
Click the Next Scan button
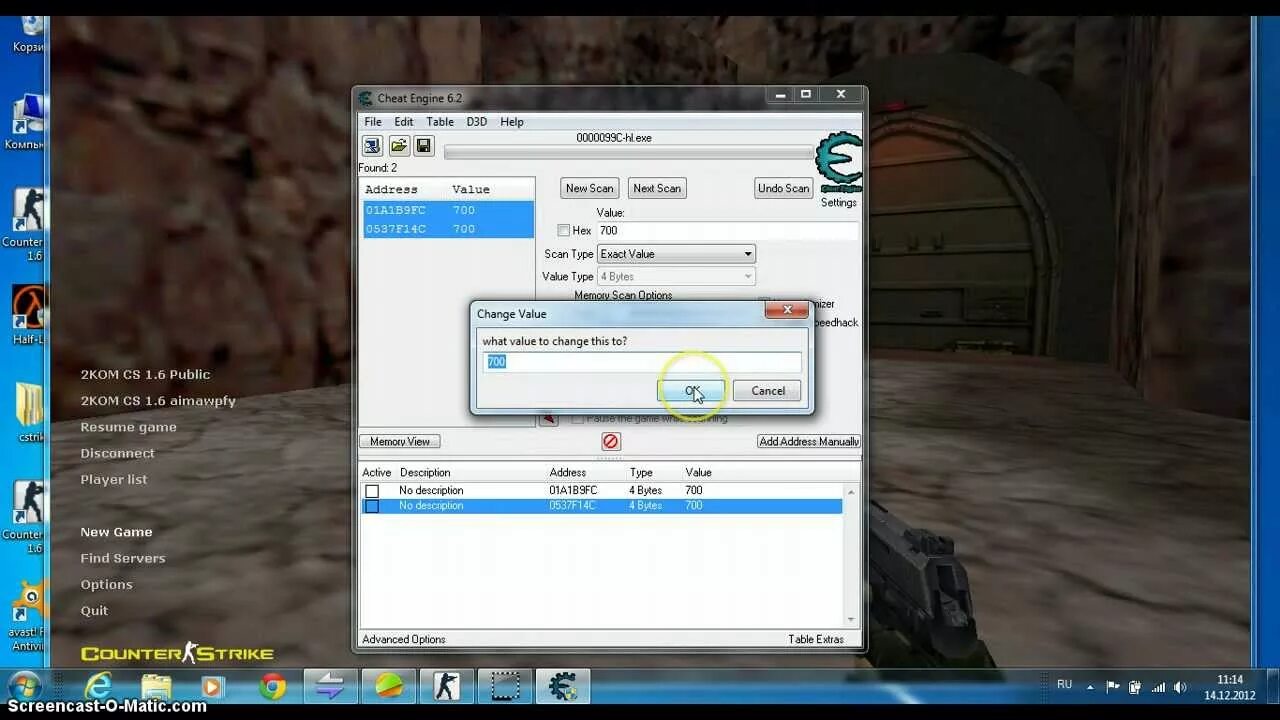coord(657,188)
